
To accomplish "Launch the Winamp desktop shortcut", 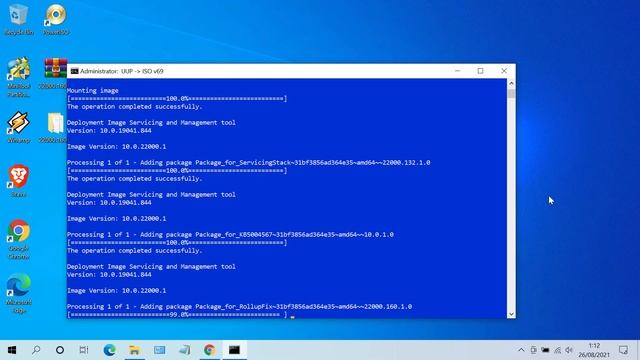I will 18,127.
